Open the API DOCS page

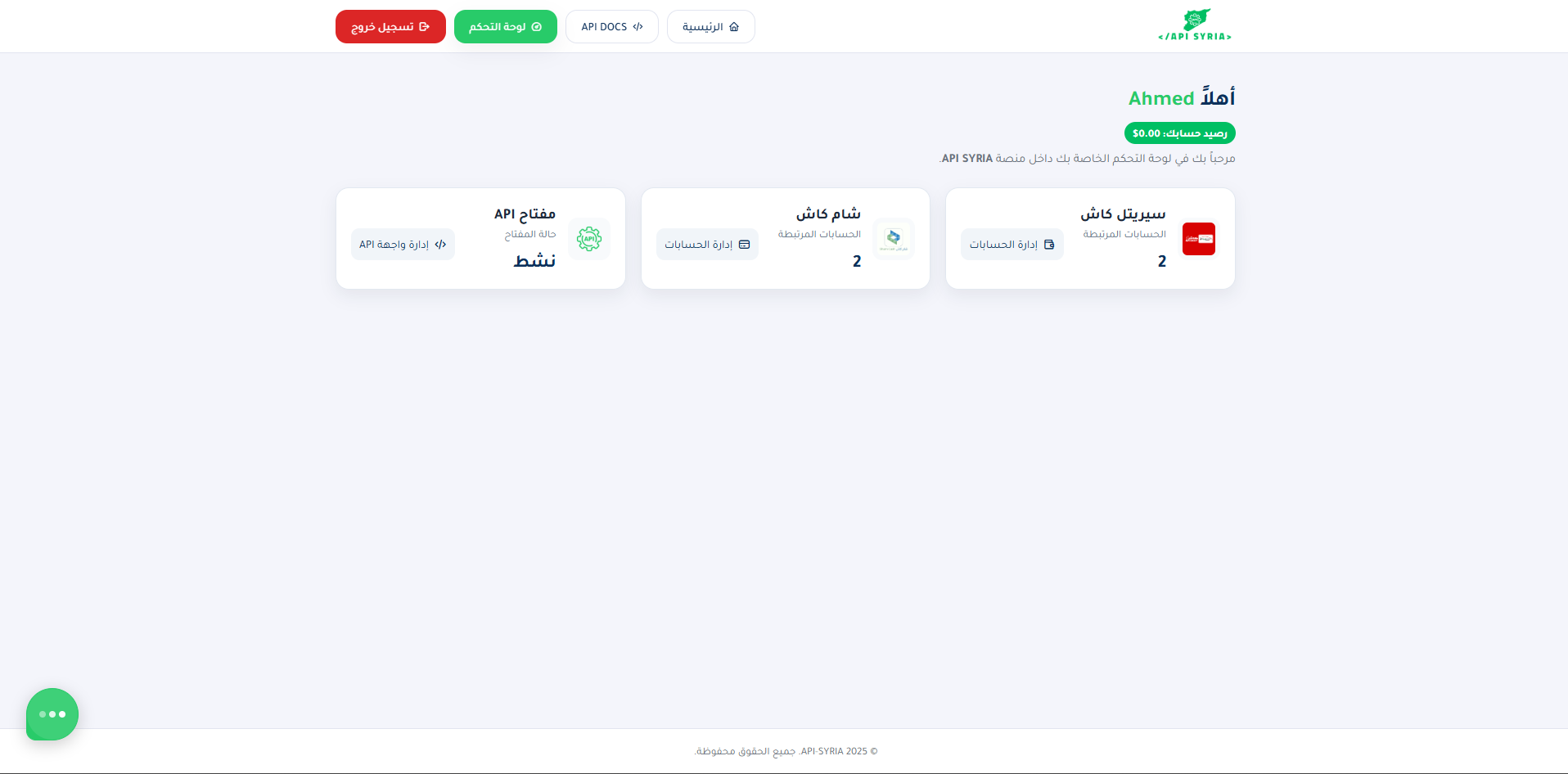[611, 26]
